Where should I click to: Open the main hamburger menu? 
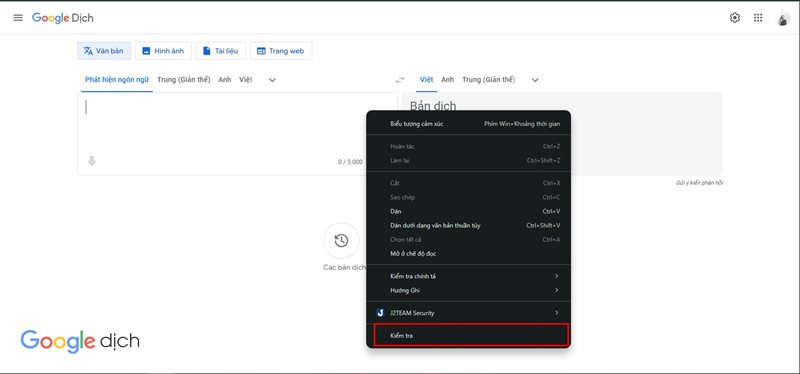click(x=18, y=18)
